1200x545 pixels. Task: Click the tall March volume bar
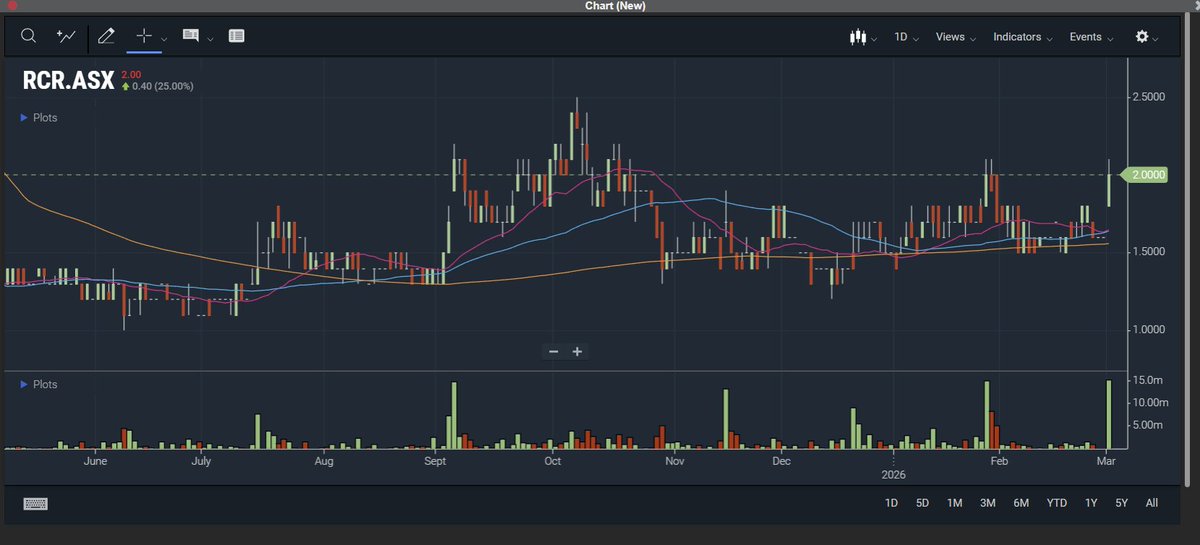click(x=1109, y=414)
